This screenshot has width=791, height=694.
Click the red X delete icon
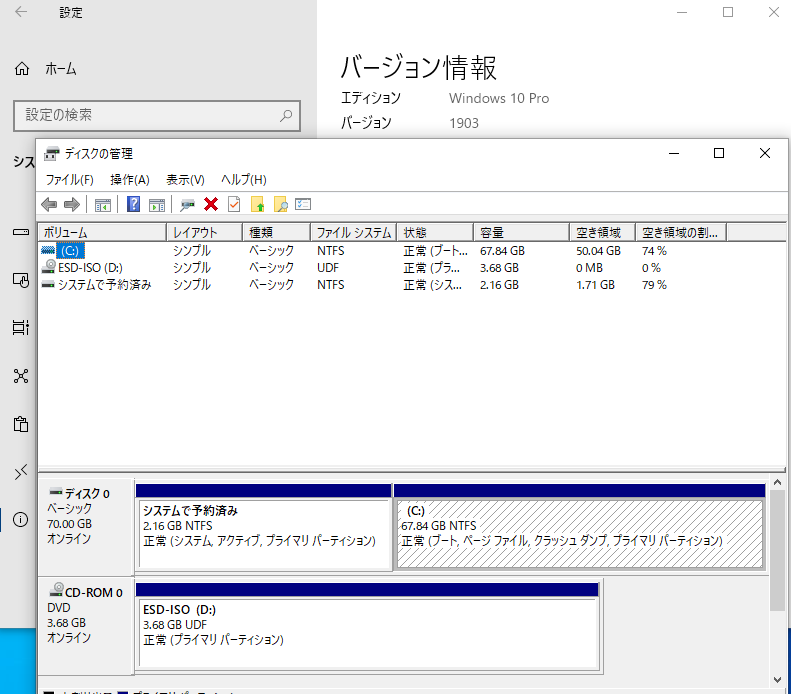211,204
